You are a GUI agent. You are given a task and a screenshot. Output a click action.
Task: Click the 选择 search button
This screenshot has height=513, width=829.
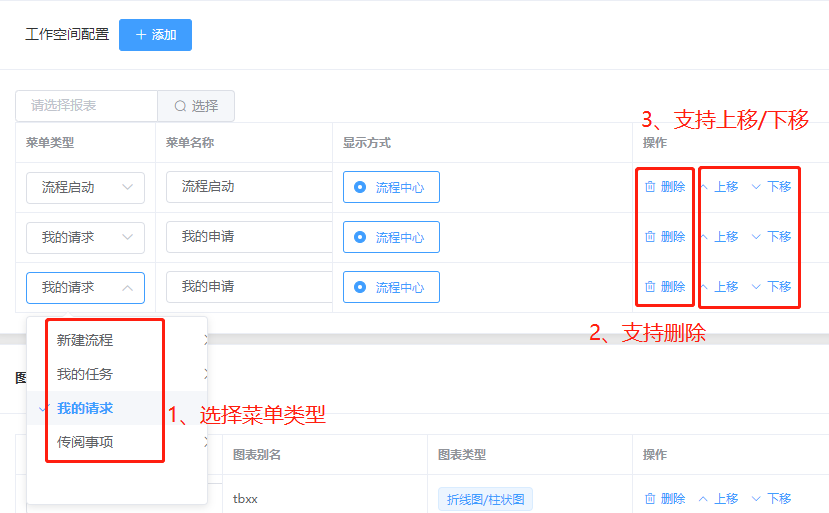[x=196, y=106]
